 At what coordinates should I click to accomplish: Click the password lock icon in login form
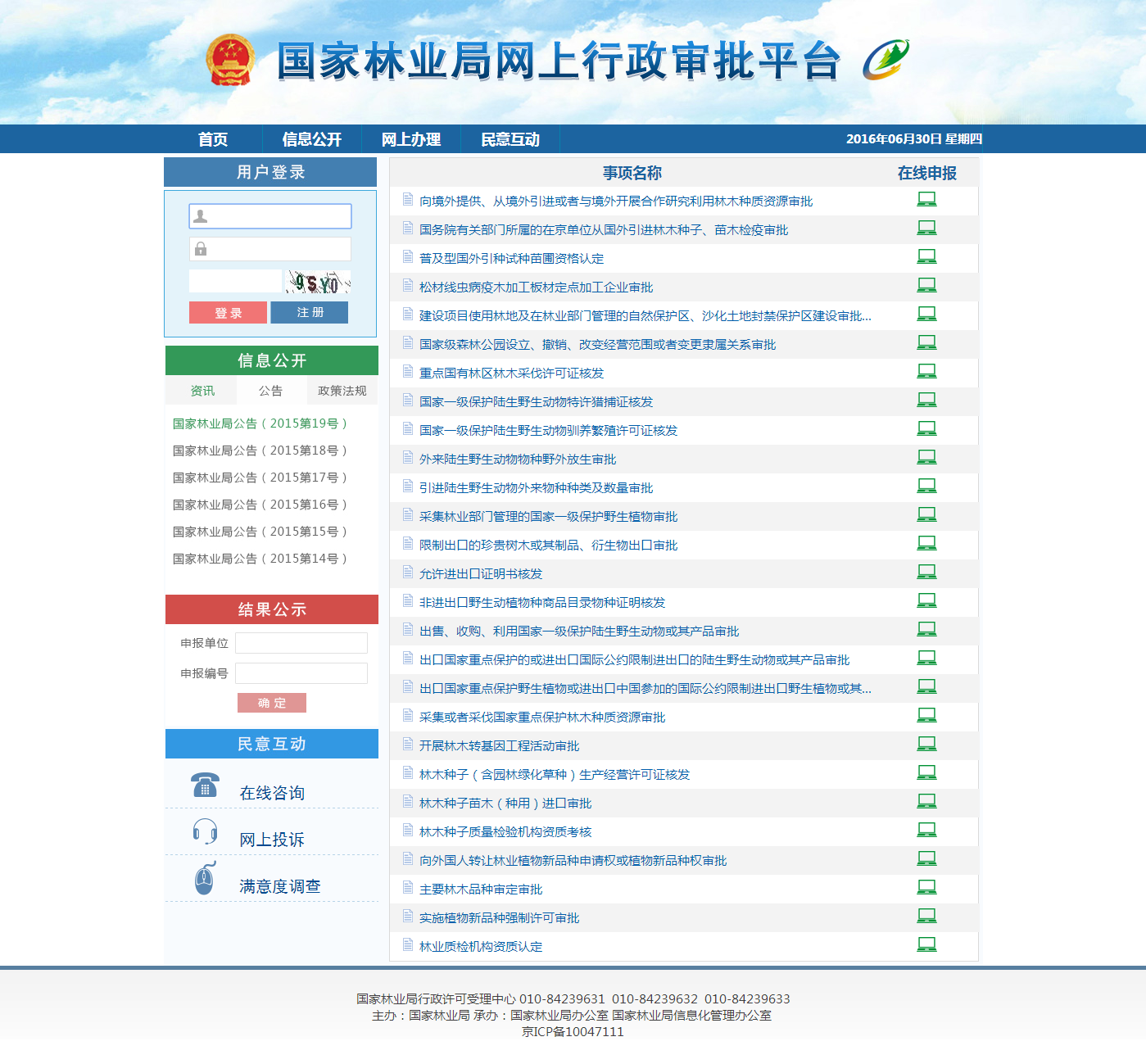(x=199, y=248)
